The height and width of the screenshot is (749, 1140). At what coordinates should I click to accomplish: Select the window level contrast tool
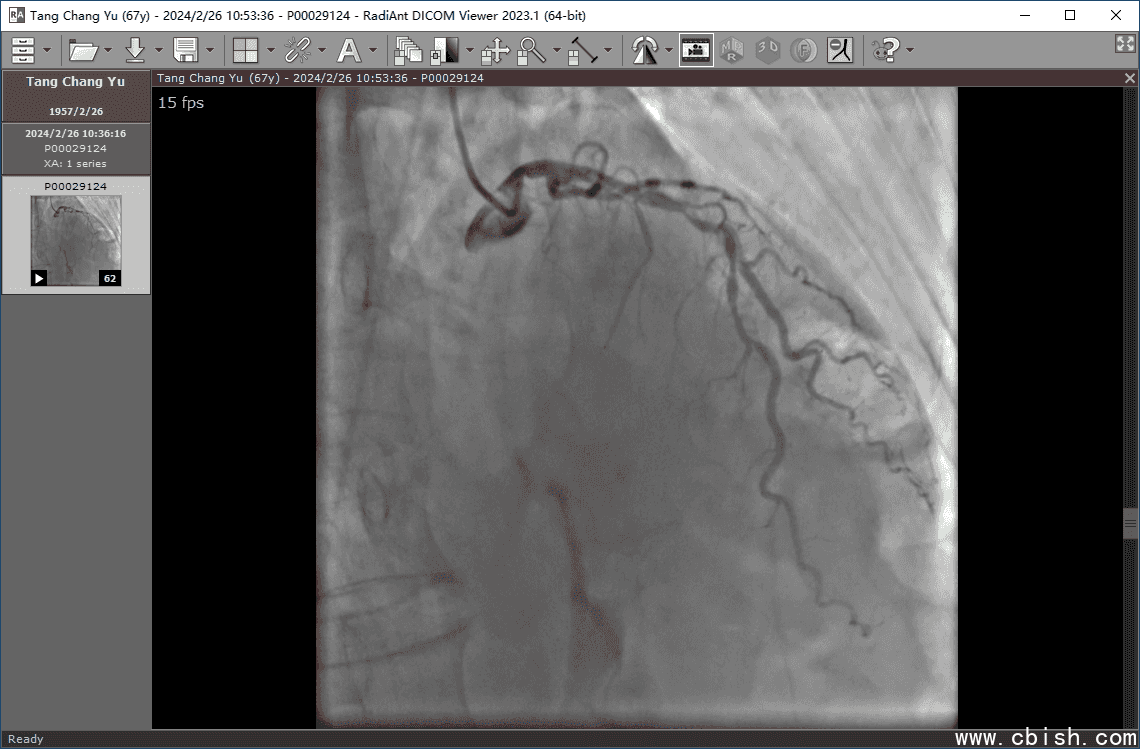[445, 50]
